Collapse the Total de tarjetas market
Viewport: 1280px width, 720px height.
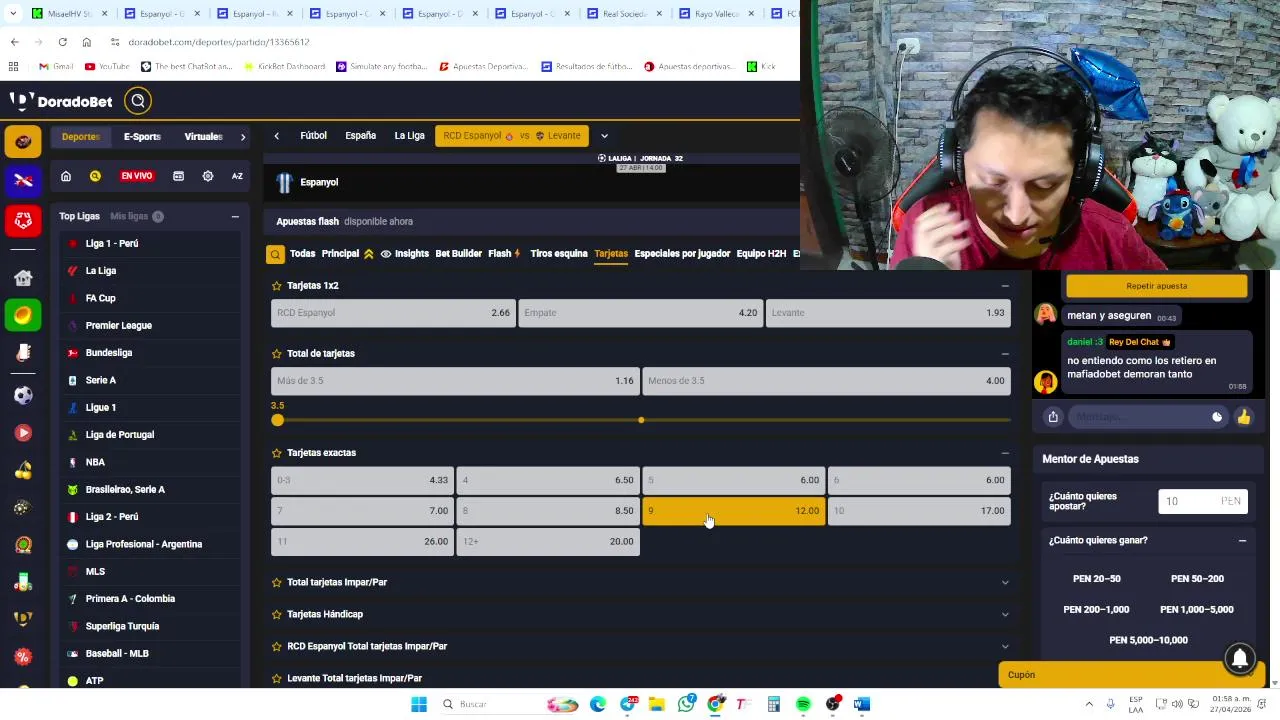pos(1005,354)
